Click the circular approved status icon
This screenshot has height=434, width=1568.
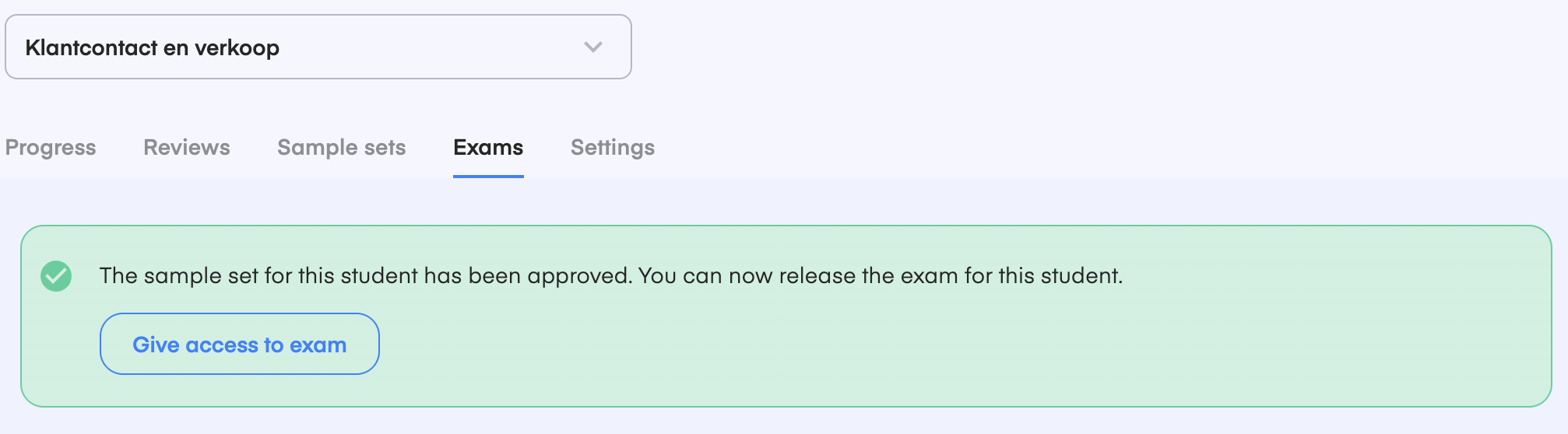click(56, 276)
